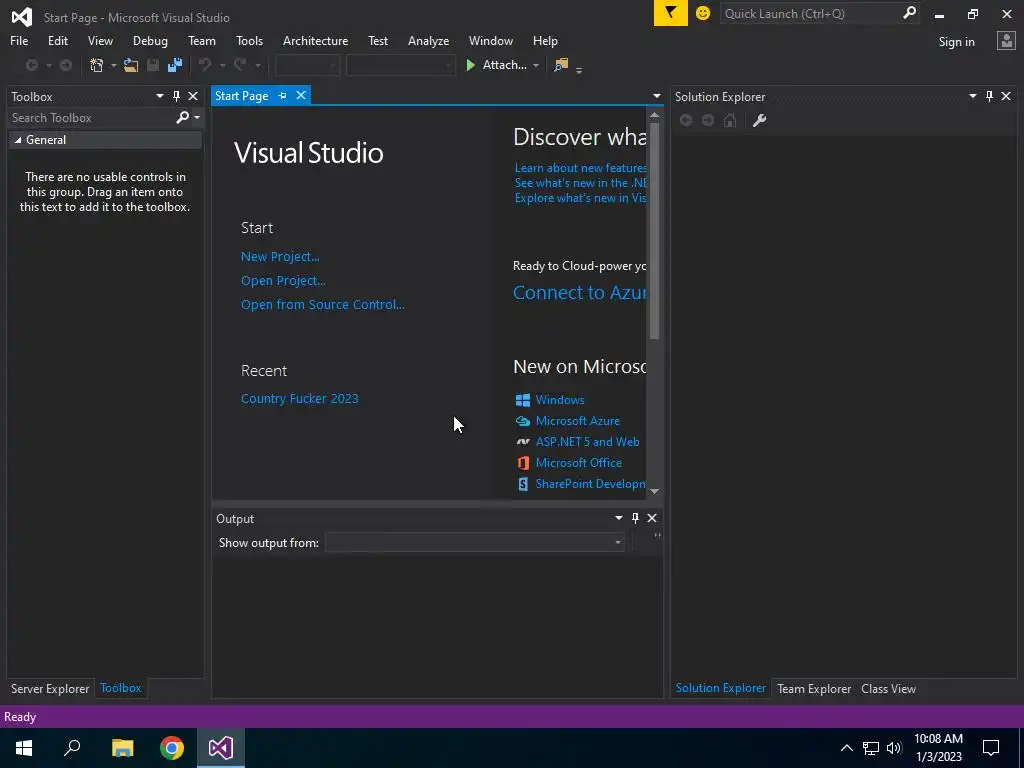Click the feedback smiley face icon
This screenshot has width=1024, height=768.
pyautogui.click(x=703, y=13)
